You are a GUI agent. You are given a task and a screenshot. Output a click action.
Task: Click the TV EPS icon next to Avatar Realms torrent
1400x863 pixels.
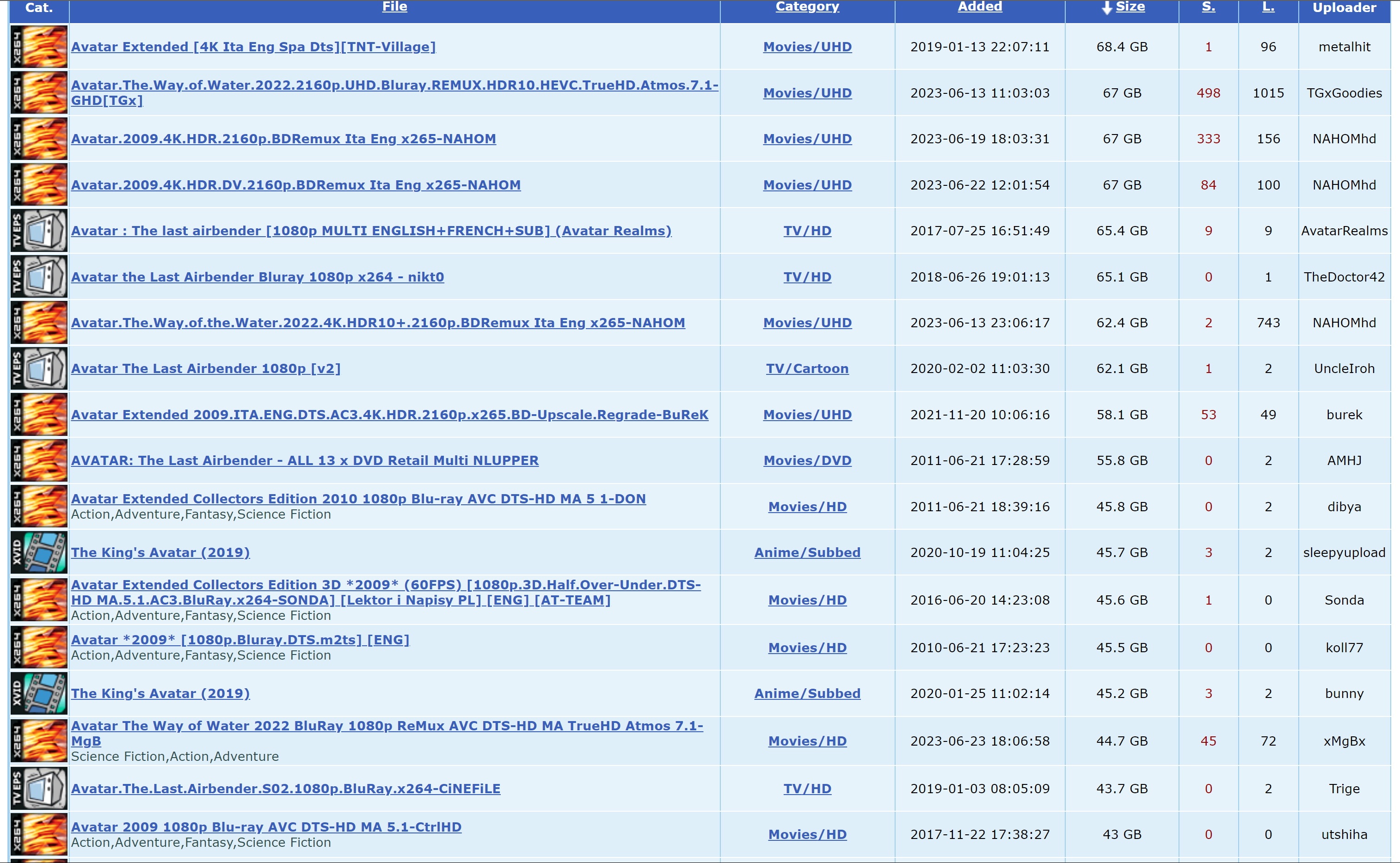click(39, 231)
